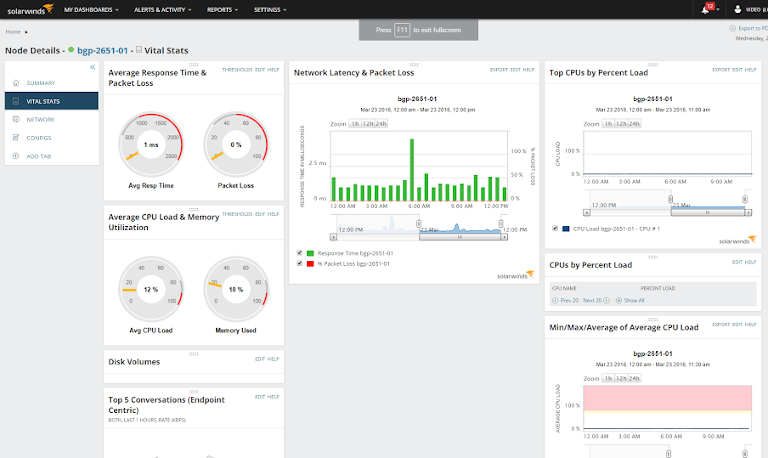Collapse the sidebar with the double-chevron icon

pos(92,67)
